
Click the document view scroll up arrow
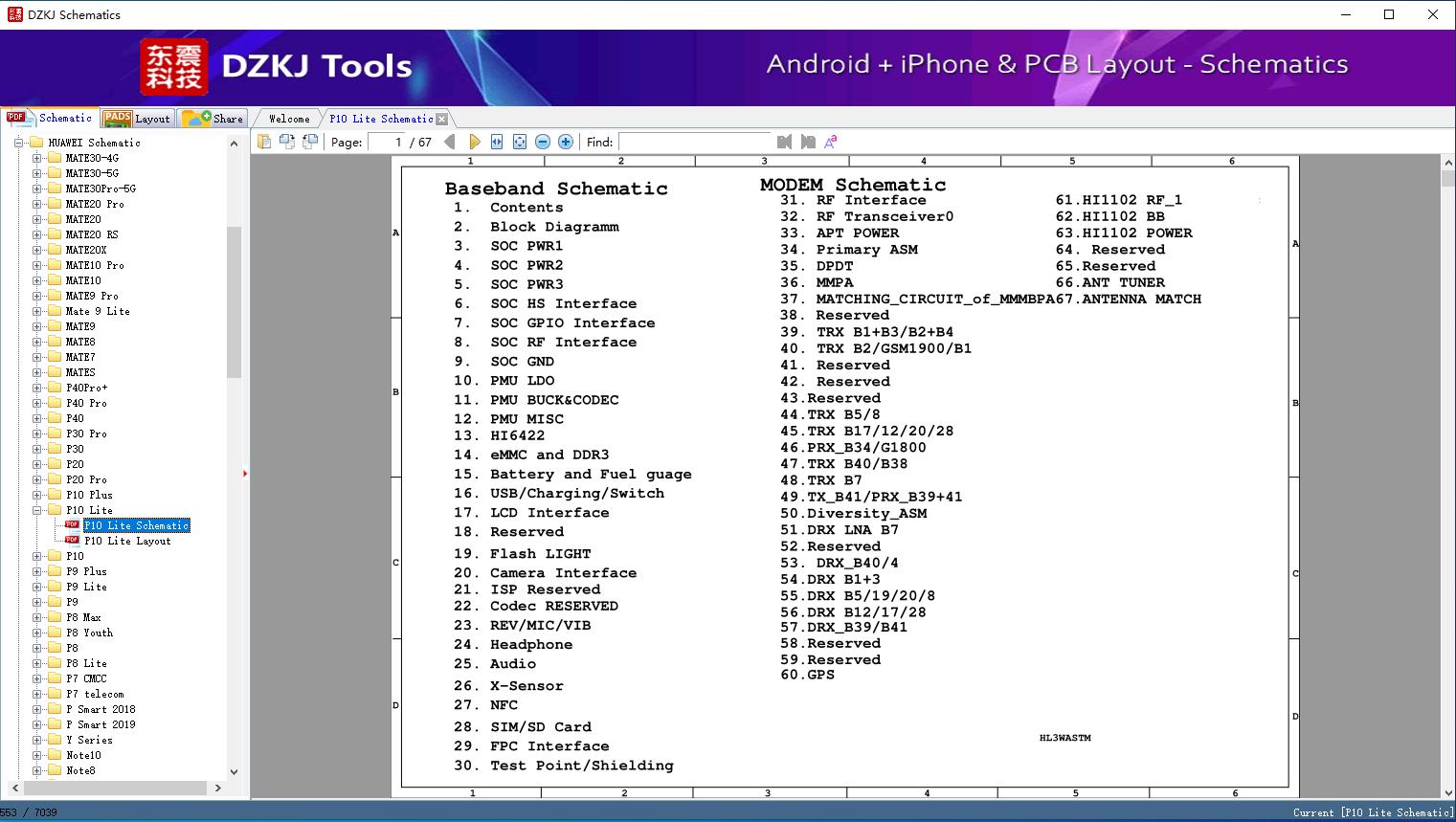(1448, 165)
